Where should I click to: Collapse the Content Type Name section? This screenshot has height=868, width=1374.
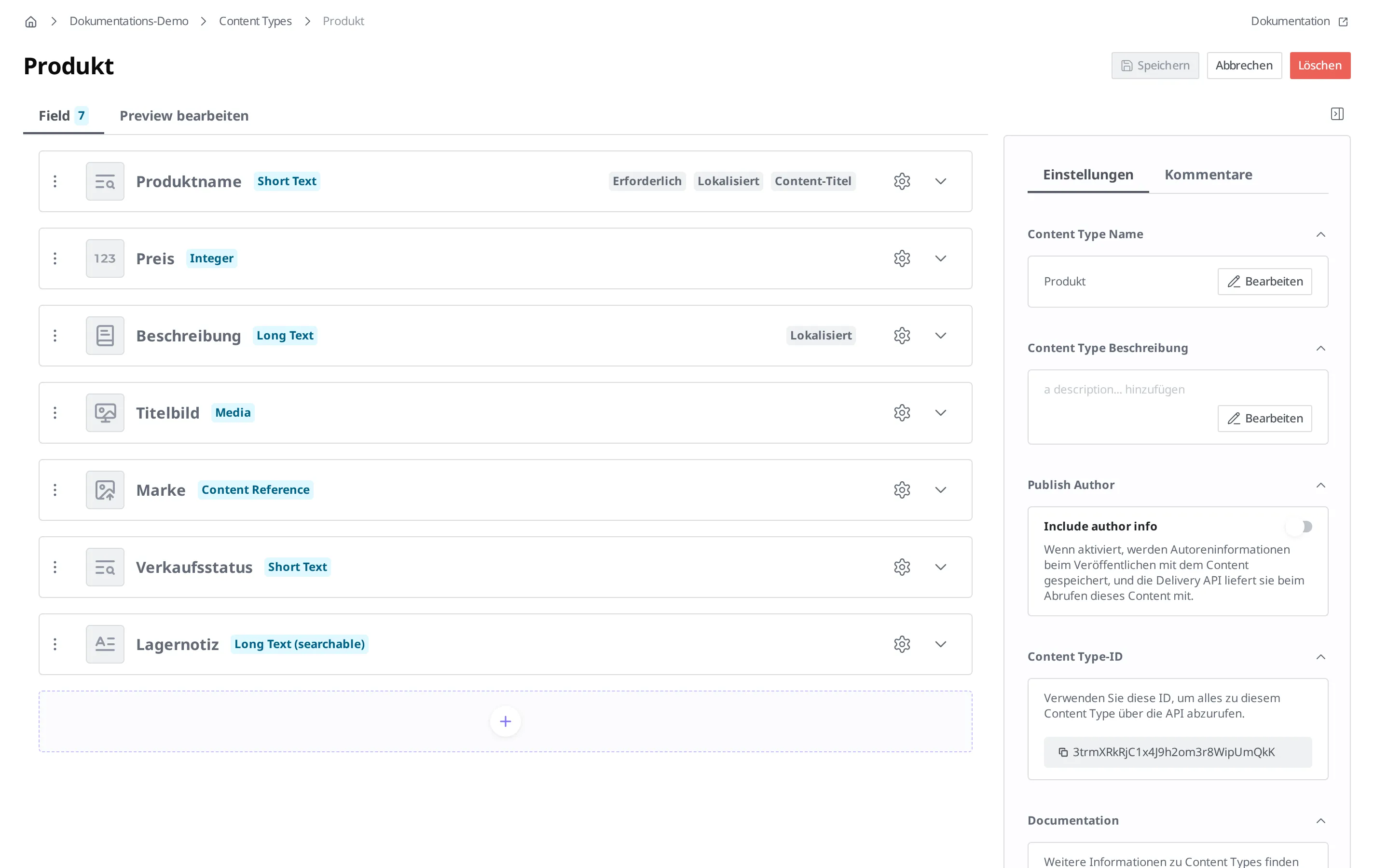click(1320, 234)
